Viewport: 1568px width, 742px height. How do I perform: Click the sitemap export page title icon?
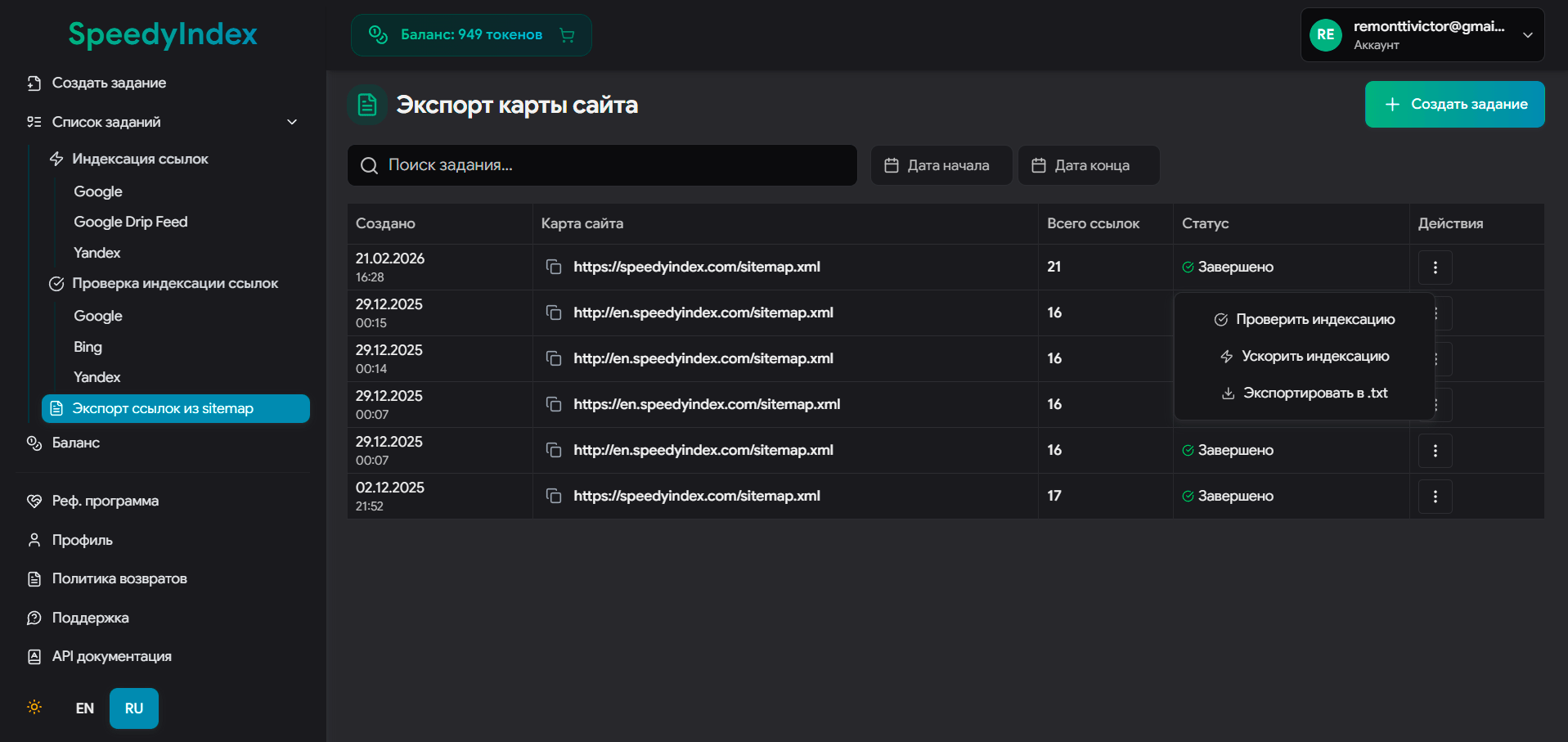(x=367, y=105)
